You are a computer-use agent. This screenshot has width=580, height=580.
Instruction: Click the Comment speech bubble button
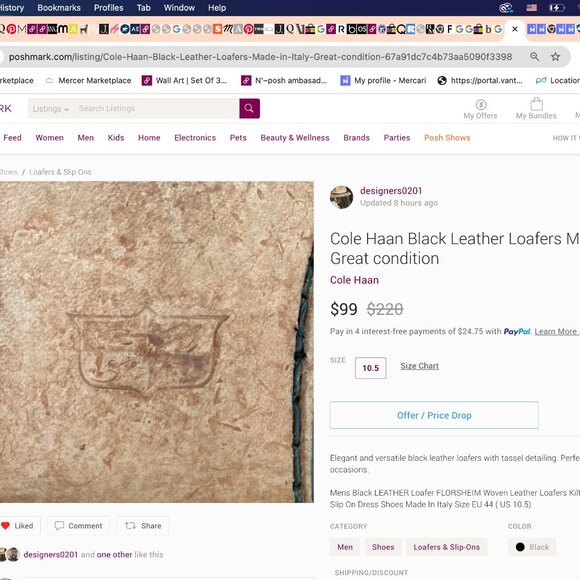pos(78,526)
